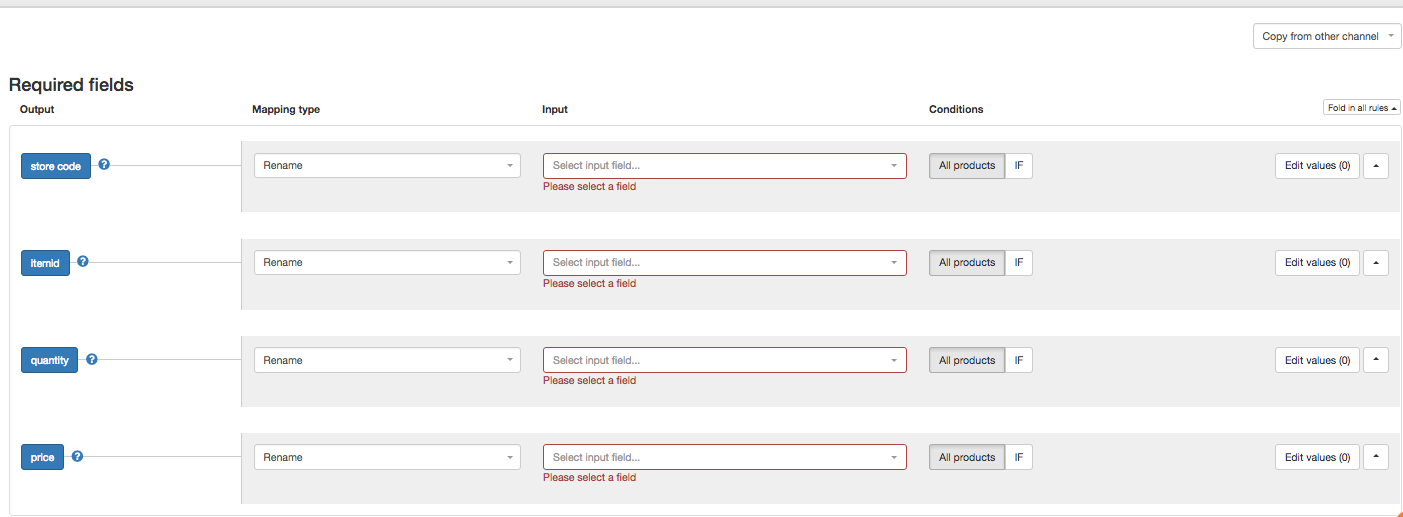Open Rename mapping type for quantity
1403x517 pixels.
coord(387,360)
